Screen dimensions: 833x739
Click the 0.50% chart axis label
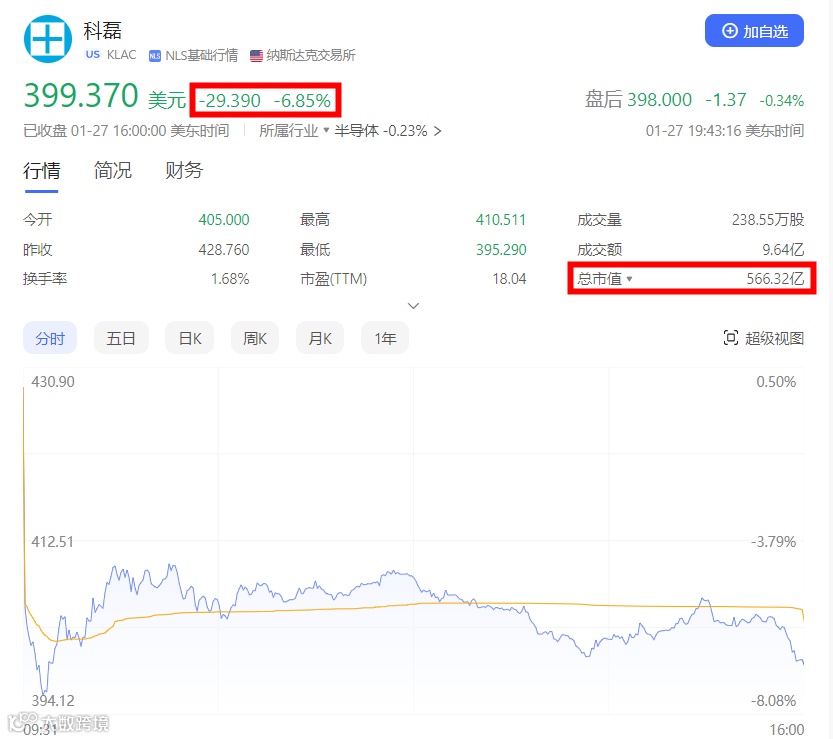click(776, 381)
